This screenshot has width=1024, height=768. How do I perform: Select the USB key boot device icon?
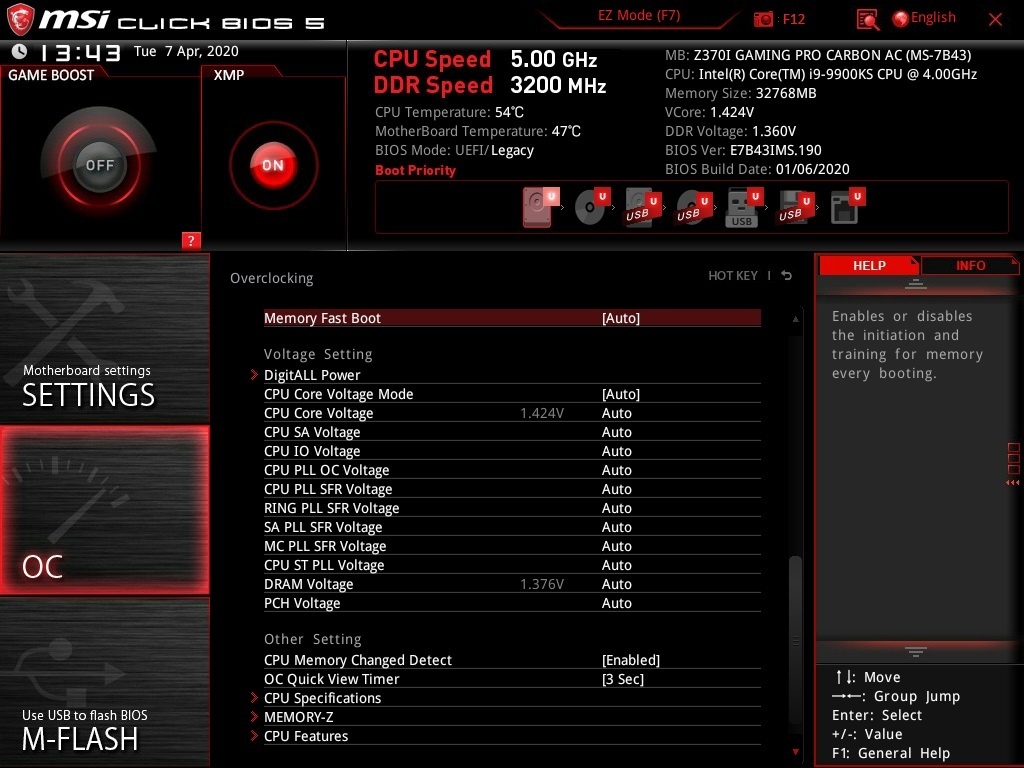[x=744, y=207]
